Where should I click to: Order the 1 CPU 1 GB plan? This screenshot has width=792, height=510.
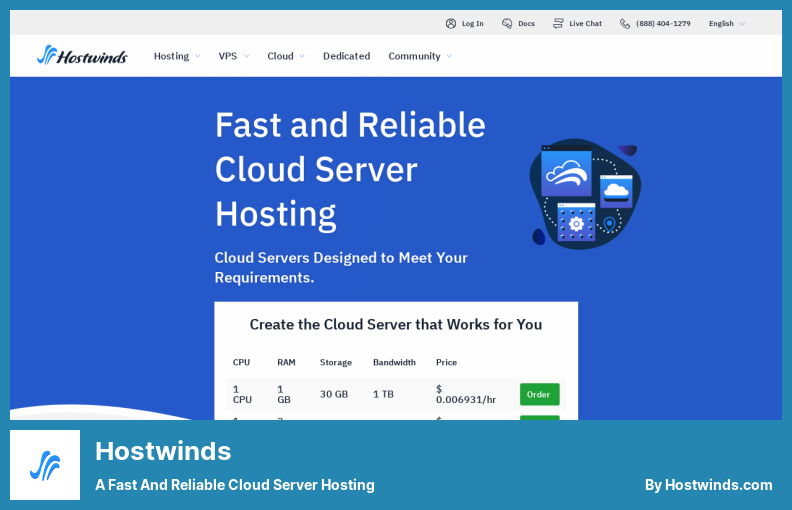point(539,394)
